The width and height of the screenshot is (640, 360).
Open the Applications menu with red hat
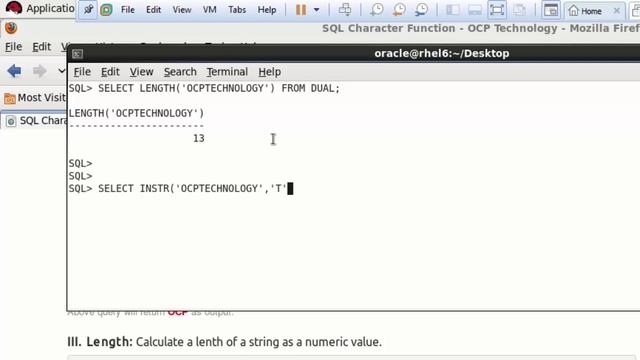[x=40, y=8]
